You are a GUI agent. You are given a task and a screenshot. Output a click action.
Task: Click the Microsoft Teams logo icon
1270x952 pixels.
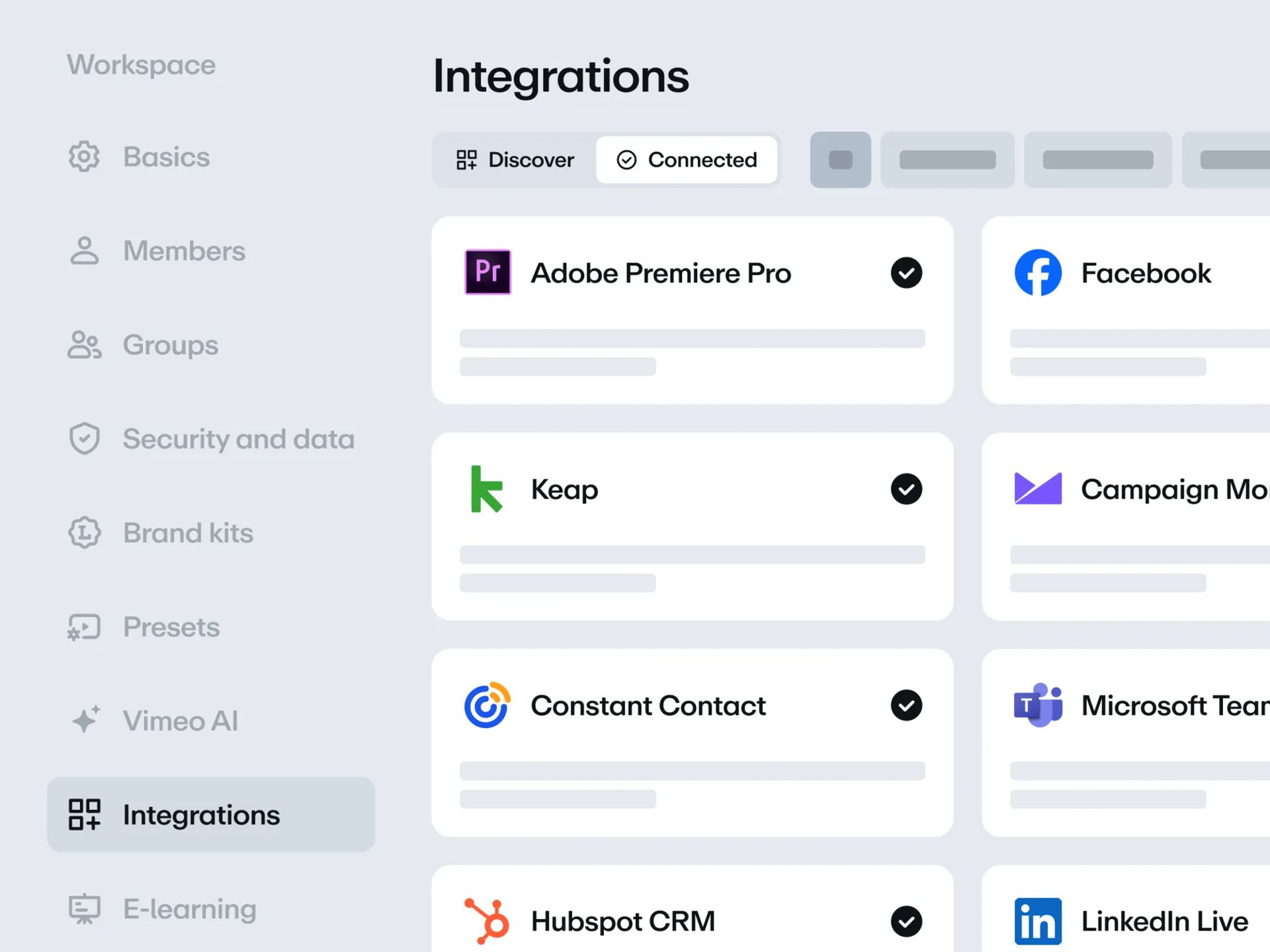[x=1038, y=705]
